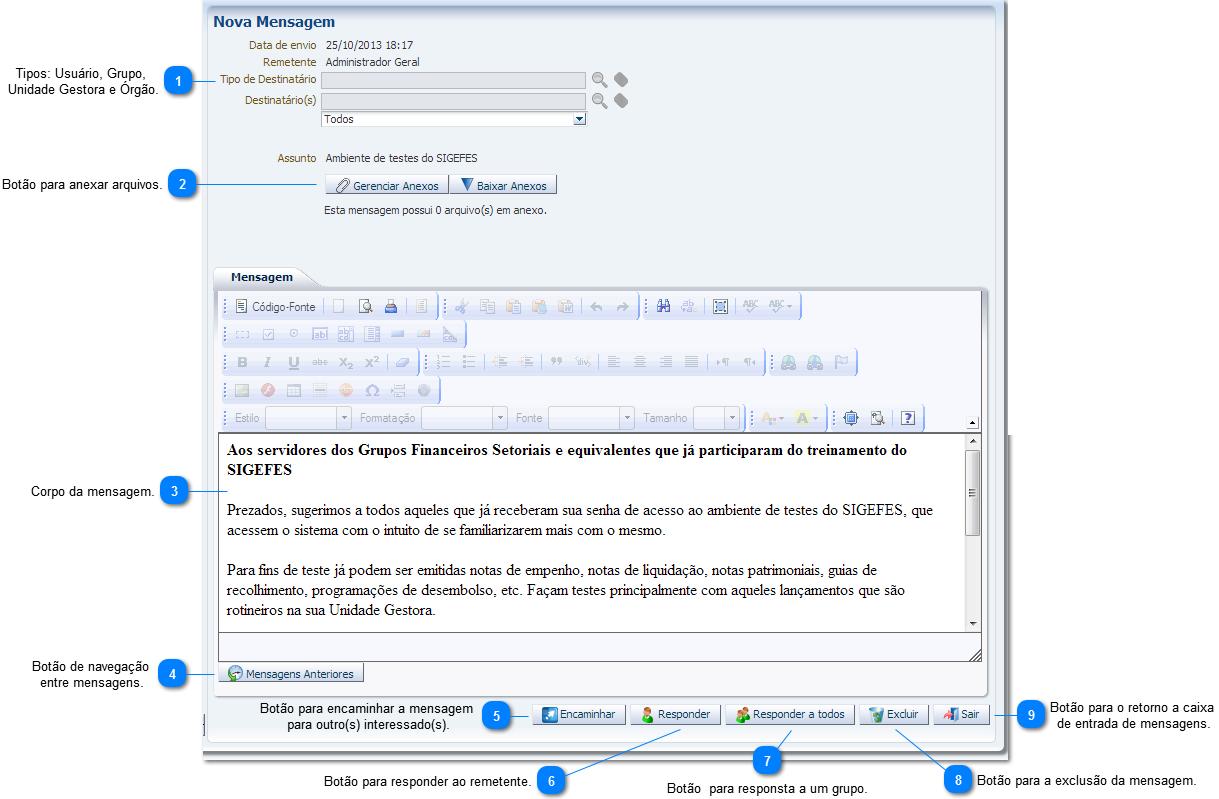Expand the Fonte dropdown

(627, 418)
